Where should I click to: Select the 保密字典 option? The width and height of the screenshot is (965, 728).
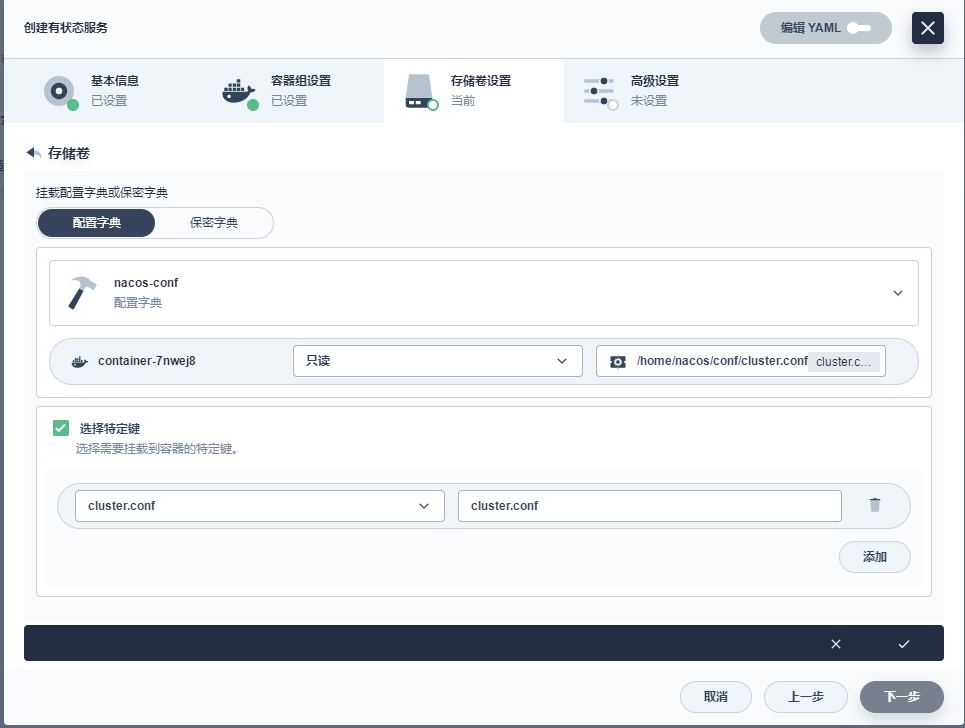click(x=214, y=223)
